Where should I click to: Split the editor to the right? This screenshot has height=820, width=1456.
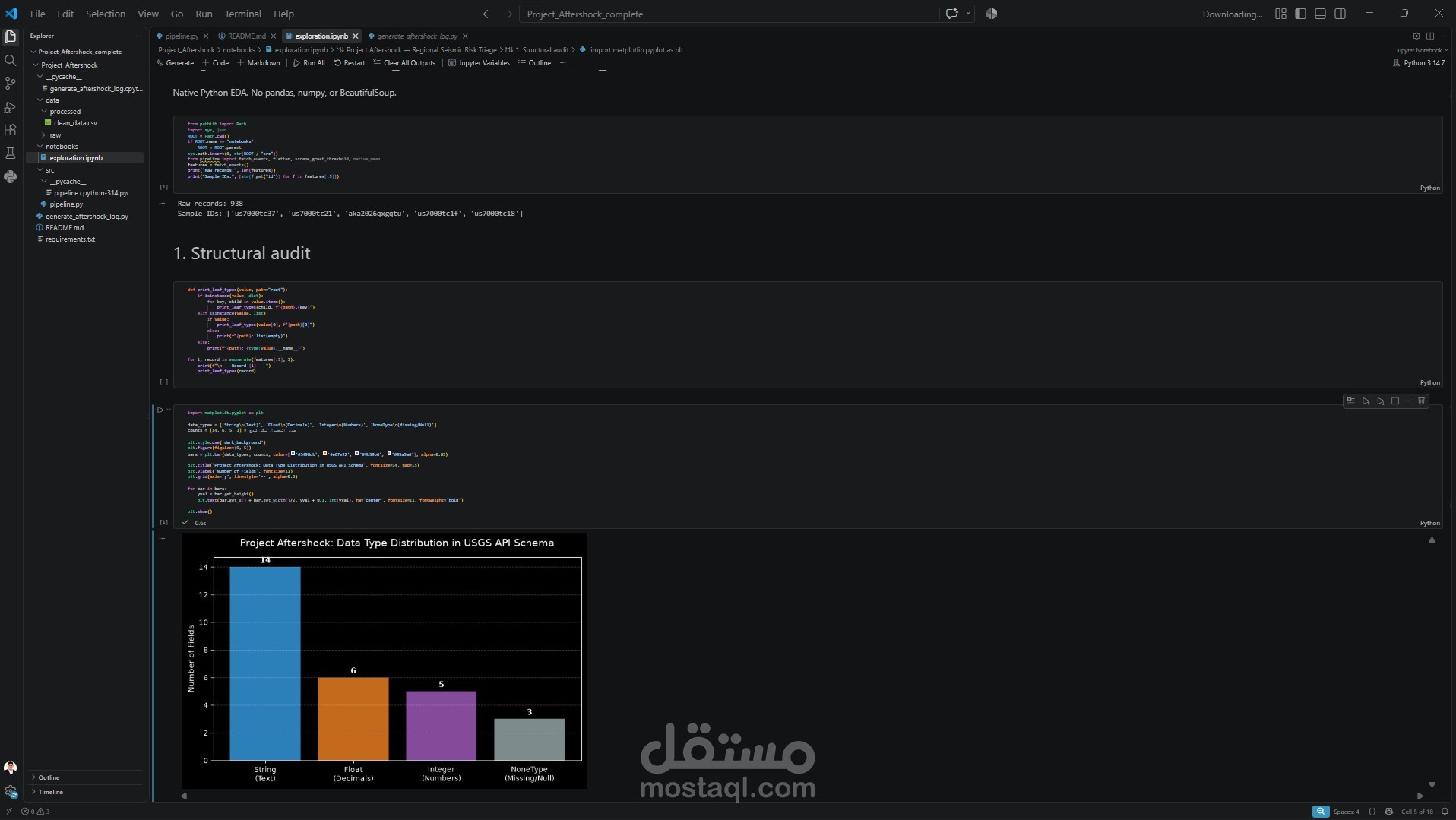coord(1430,36)
